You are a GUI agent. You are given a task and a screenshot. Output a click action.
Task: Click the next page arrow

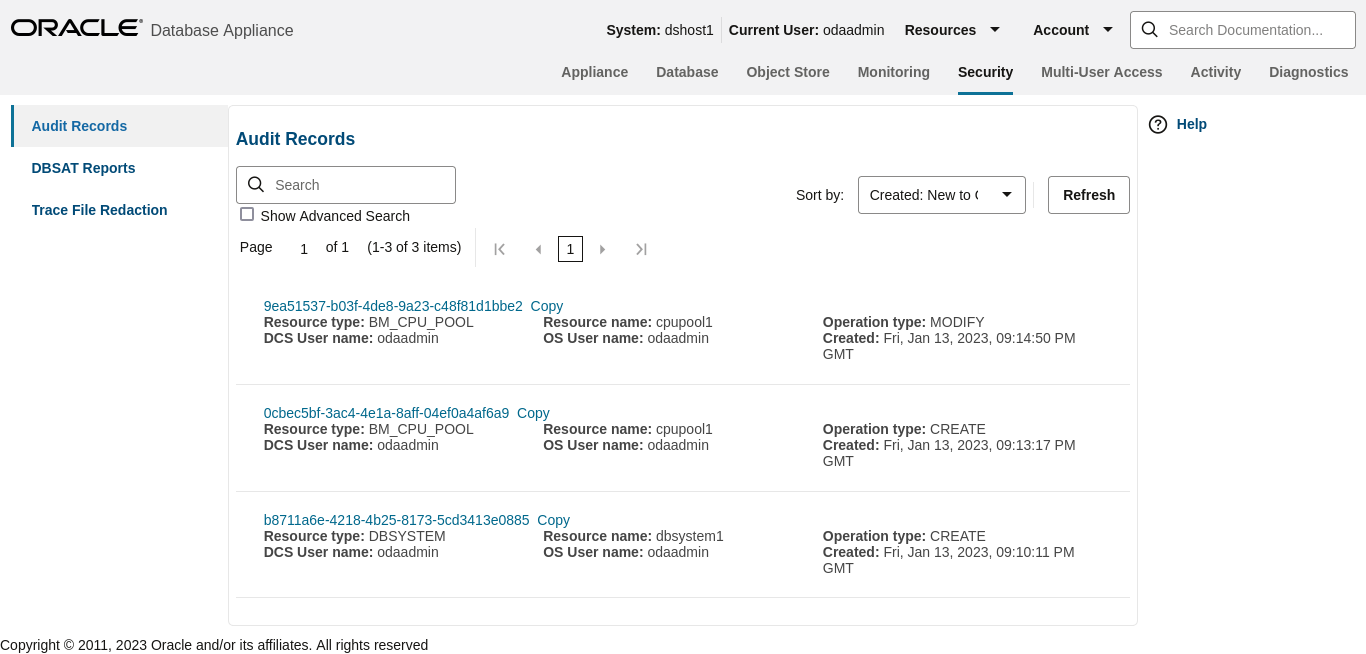point(603,248)
